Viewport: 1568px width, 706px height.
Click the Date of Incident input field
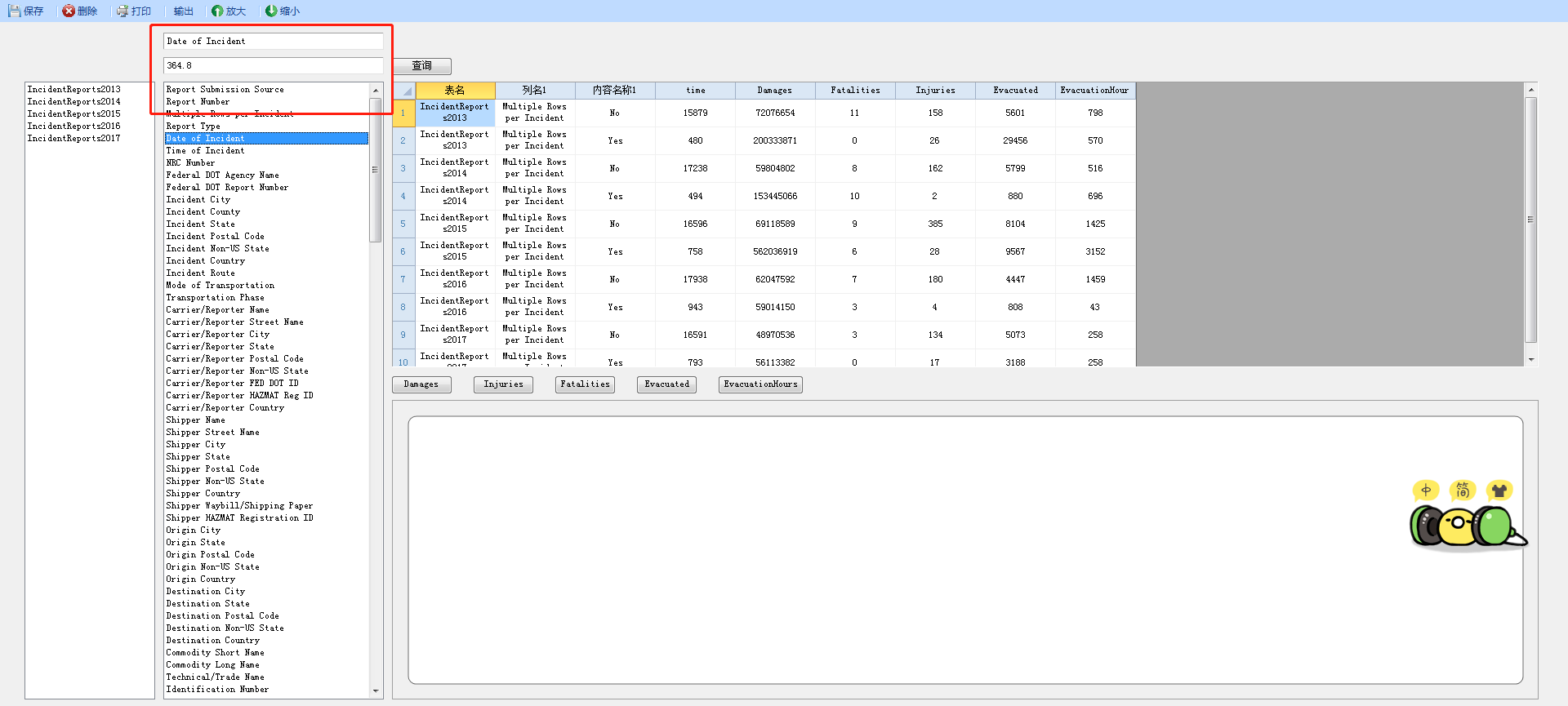pos(274,41)
